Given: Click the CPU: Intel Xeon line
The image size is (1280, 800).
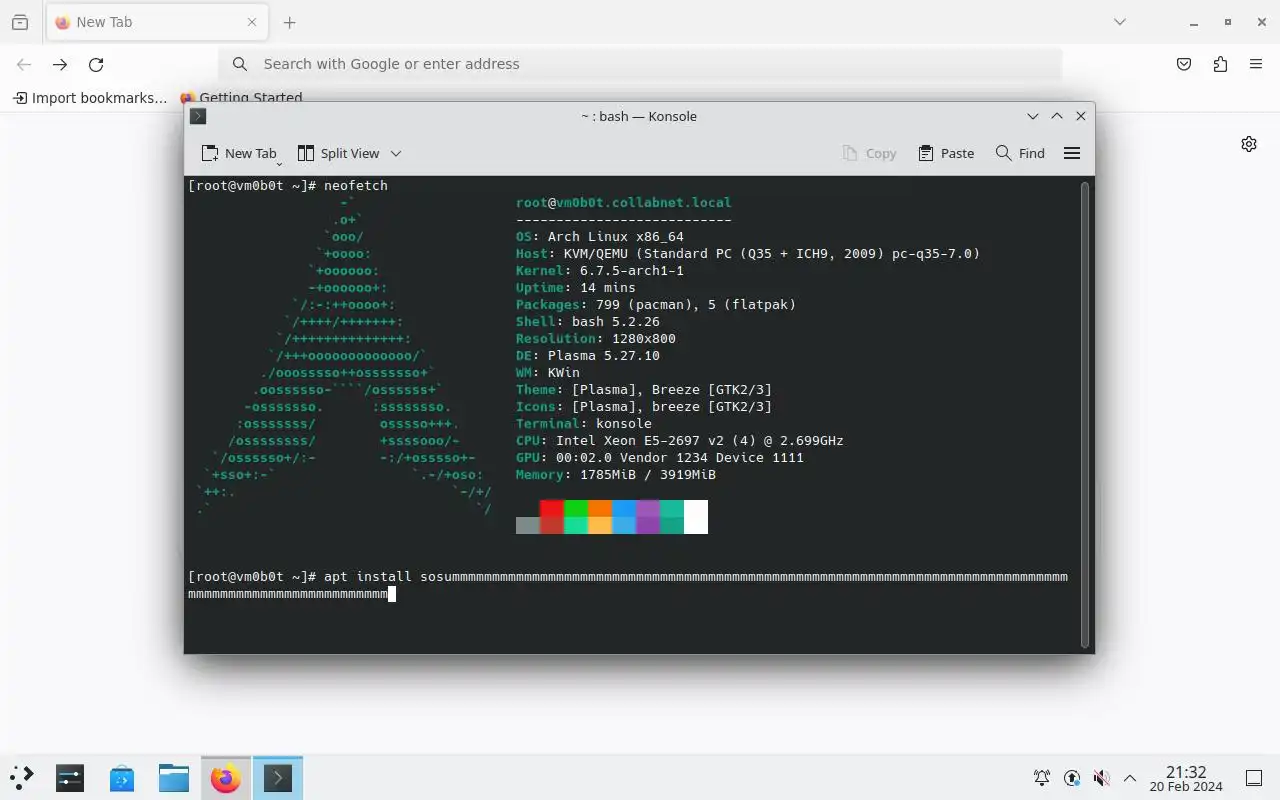Looking at the screenshot, I should tap(680, 441).
